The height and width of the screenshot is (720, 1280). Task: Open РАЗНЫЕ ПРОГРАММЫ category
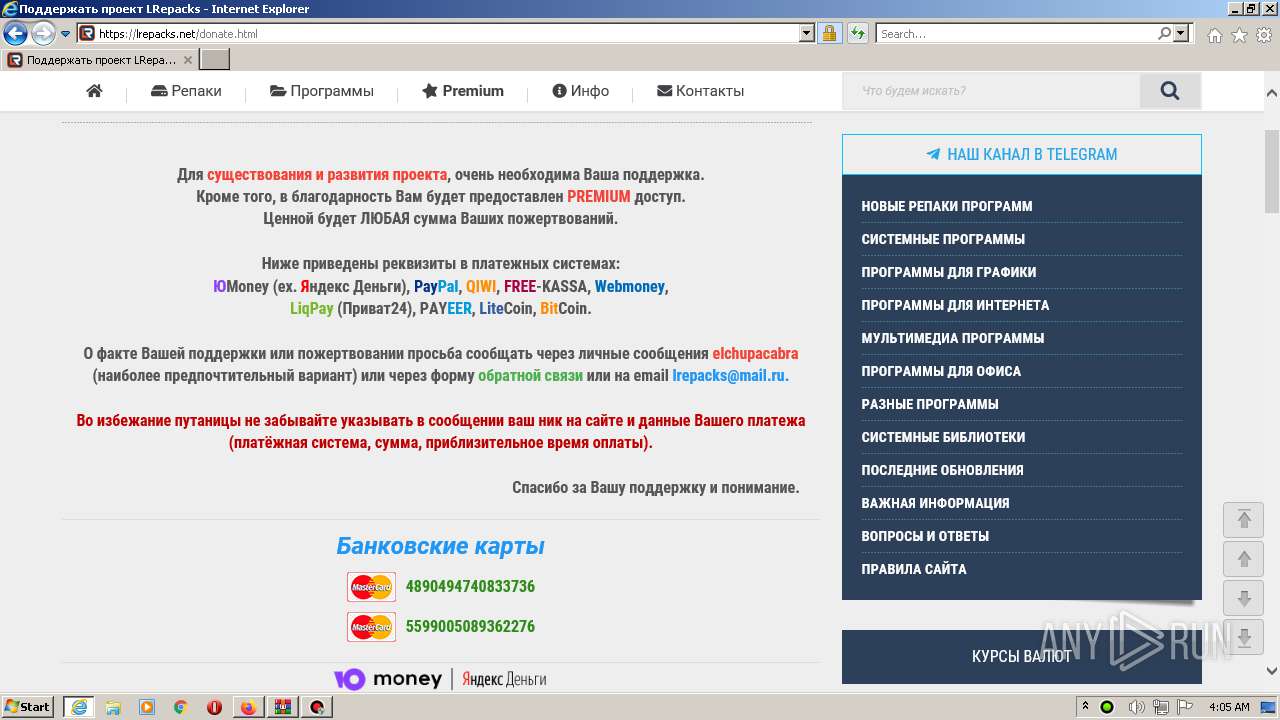930,404
